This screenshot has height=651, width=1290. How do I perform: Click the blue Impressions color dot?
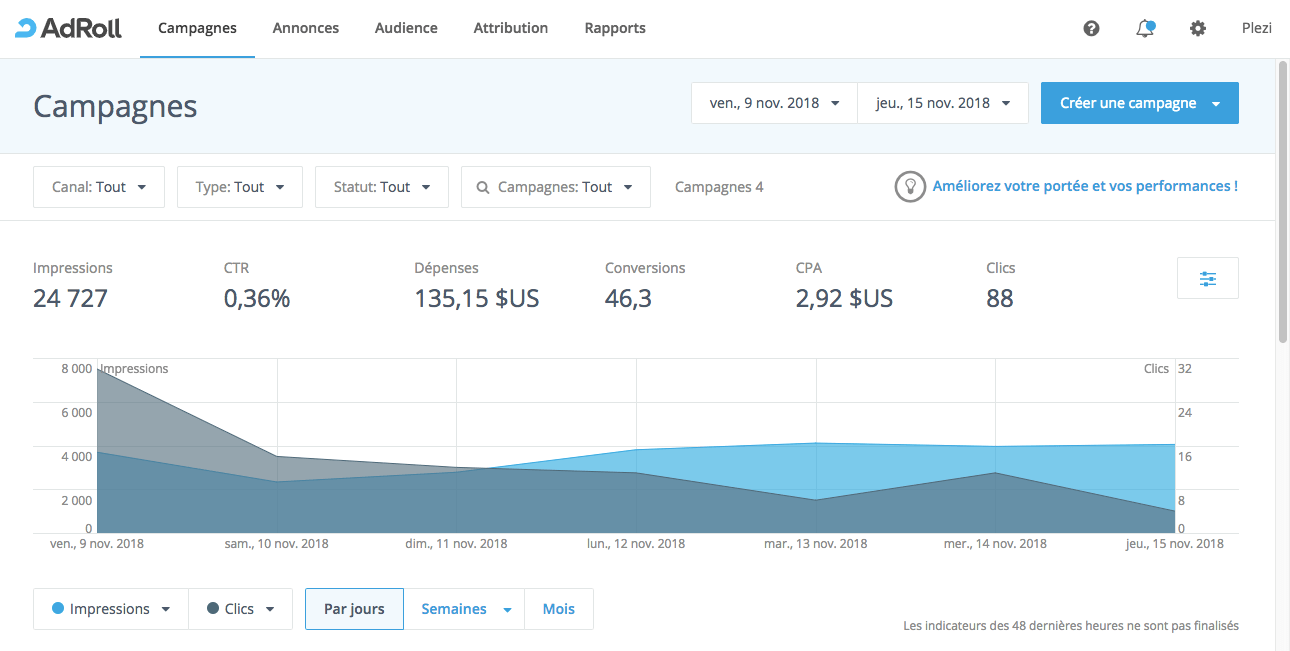(58, 609)
